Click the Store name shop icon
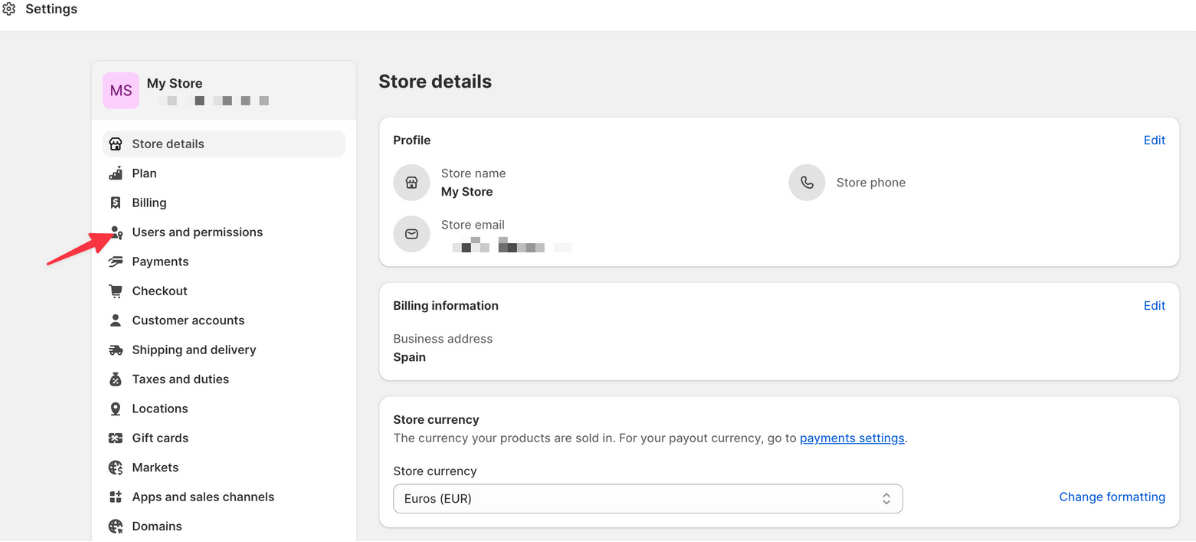The image size is (1196, 542). pos(411,183)
